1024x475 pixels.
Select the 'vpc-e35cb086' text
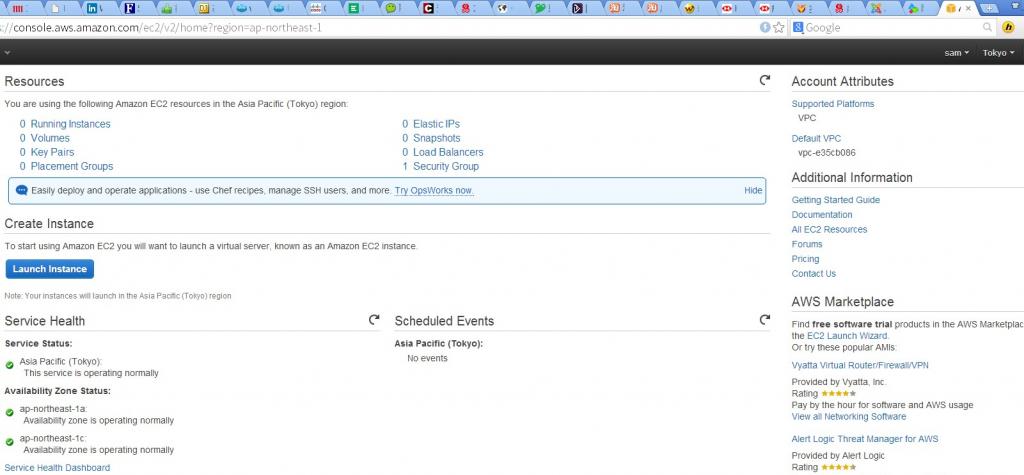(x=827, y=153)
